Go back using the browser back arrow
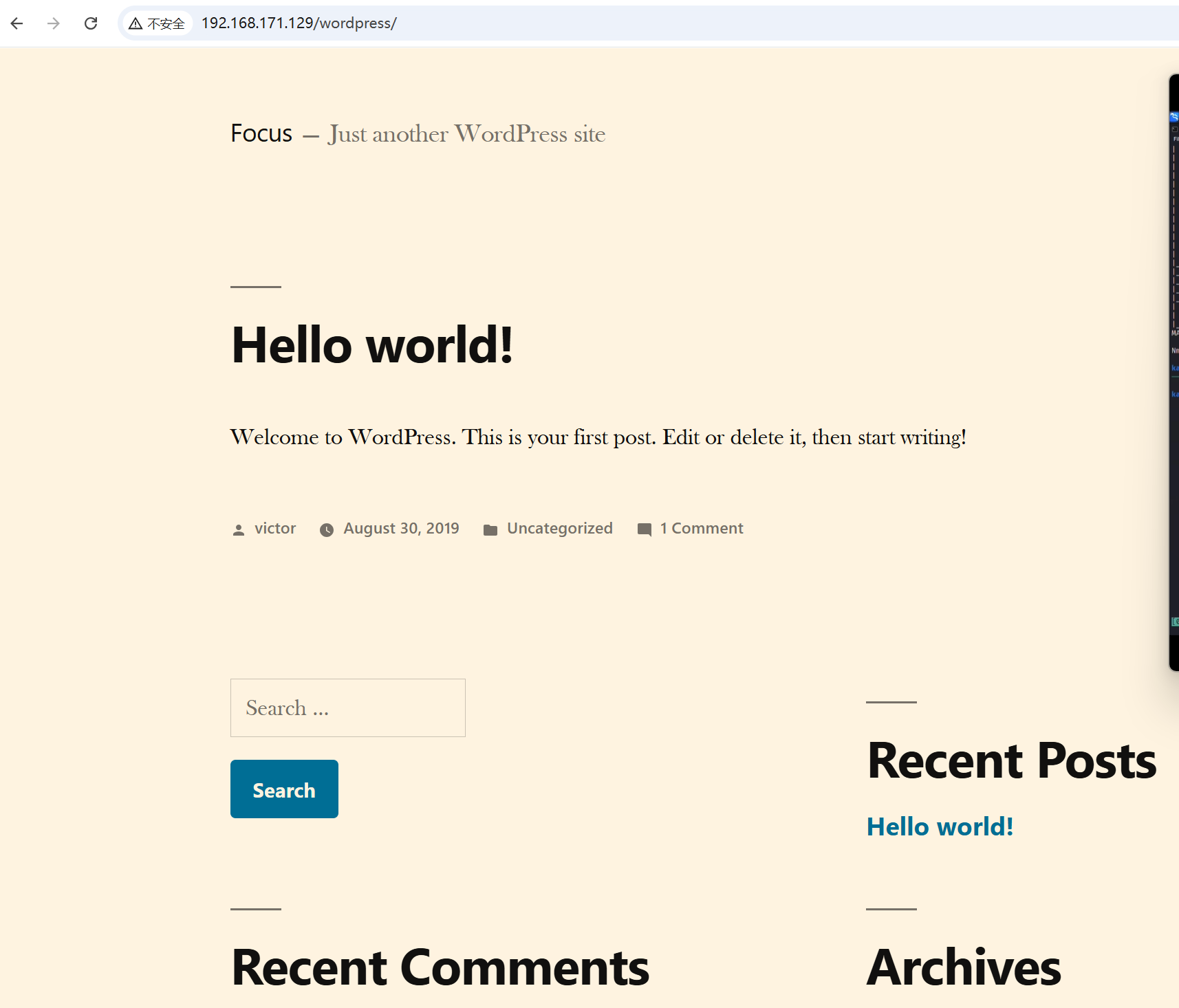 17,23
